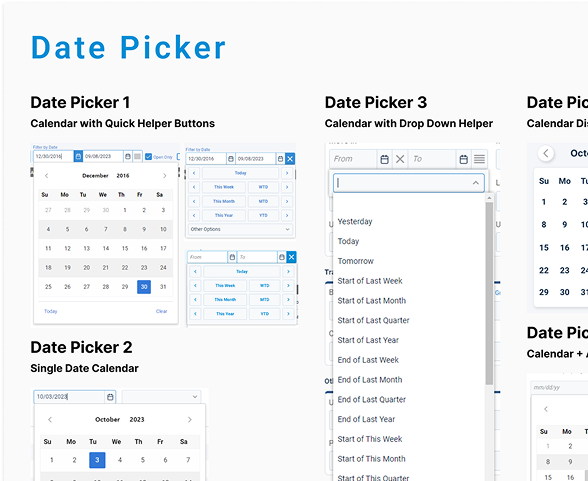This screenshot has width=588, height=481.
Task: Select Today from Date Picker 3 dropdown list
Action: coord(348,241)
